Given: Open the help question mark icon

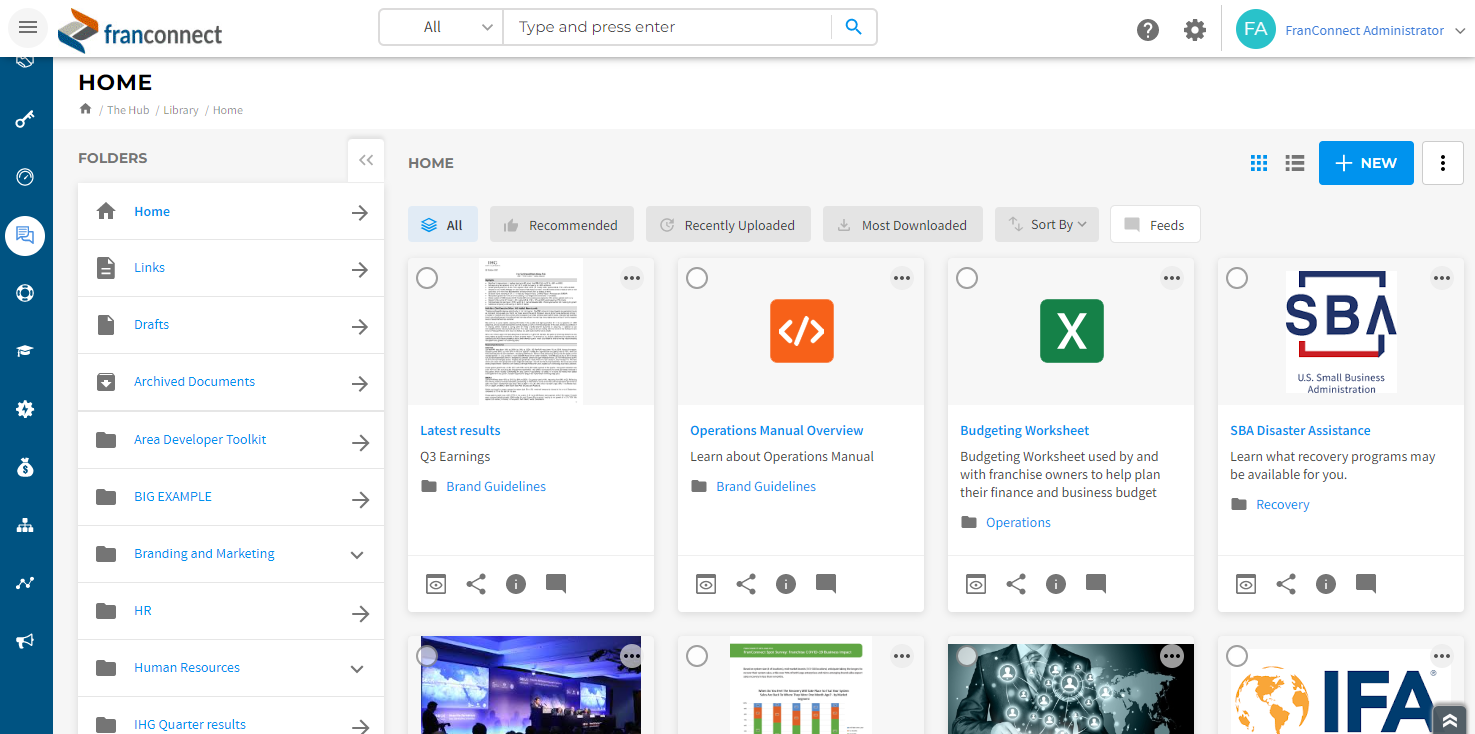Looking at the screenshot, I should click(x=1148, y=30).
